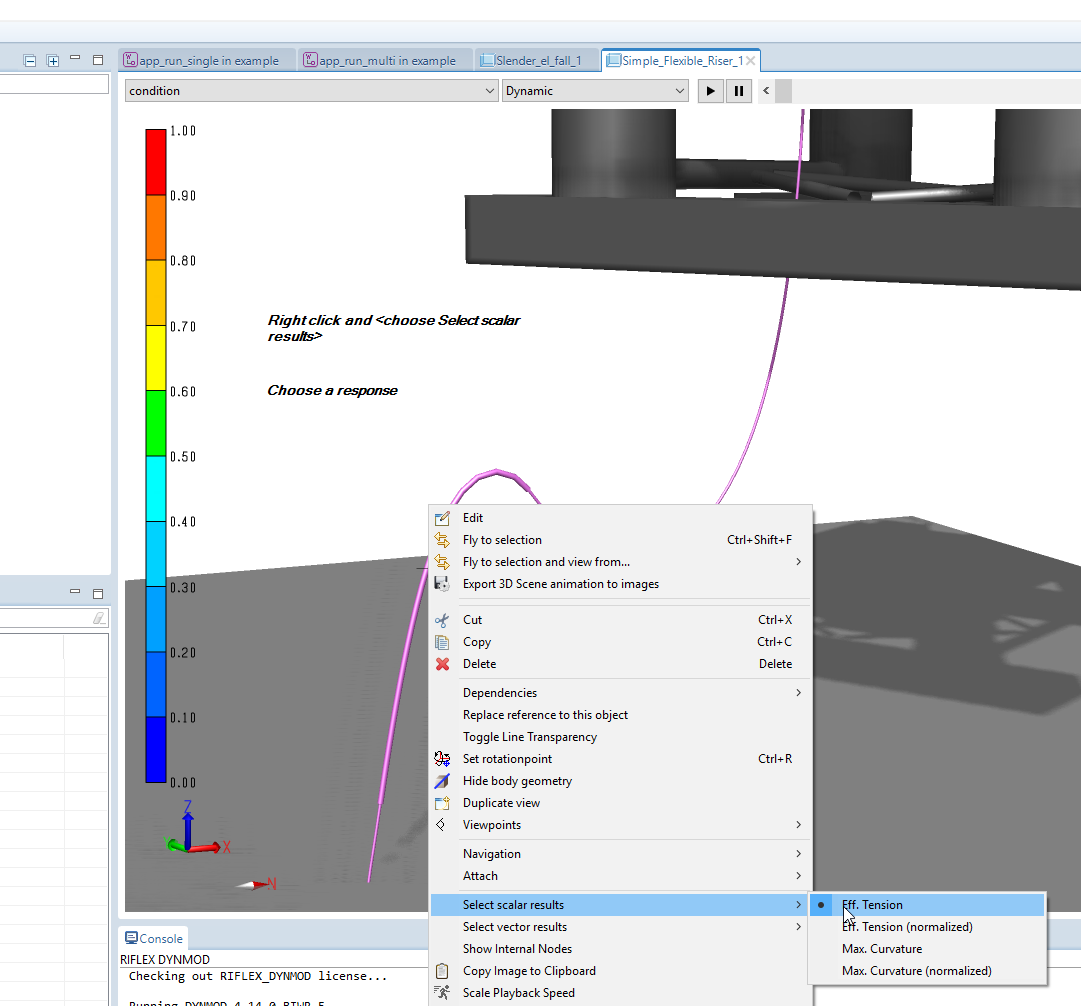This screenshot has height=1006, width=1081.
Task: Click the Hide body geometry icon
Action: tap(442, 781)
